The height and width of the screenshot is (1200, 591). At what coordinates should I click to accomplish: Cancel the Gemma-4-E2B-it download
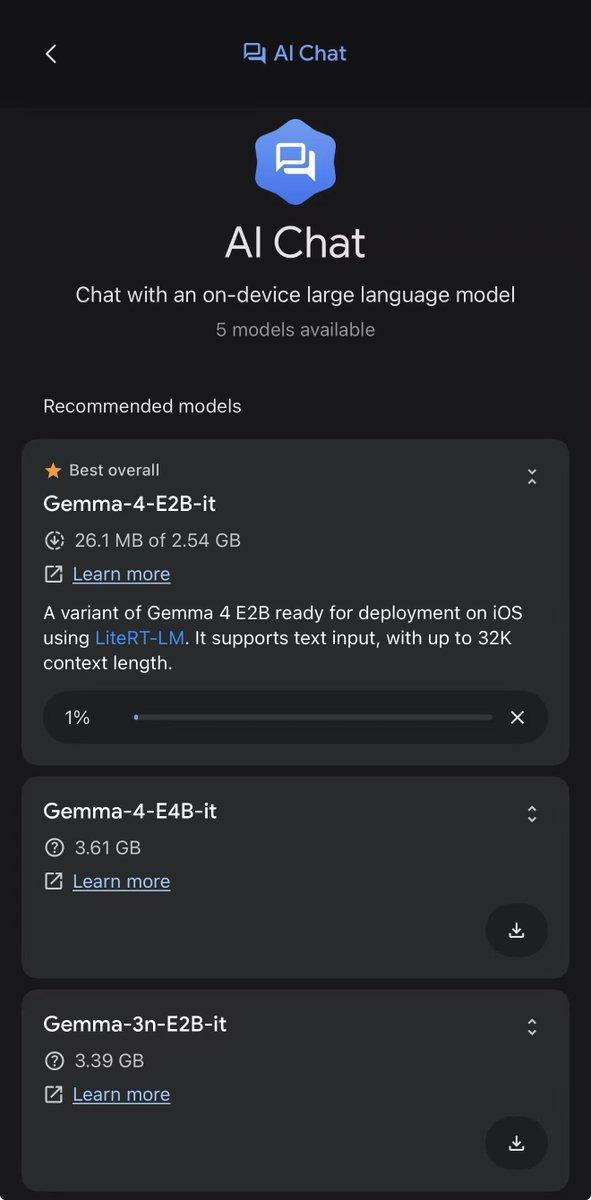517,717
